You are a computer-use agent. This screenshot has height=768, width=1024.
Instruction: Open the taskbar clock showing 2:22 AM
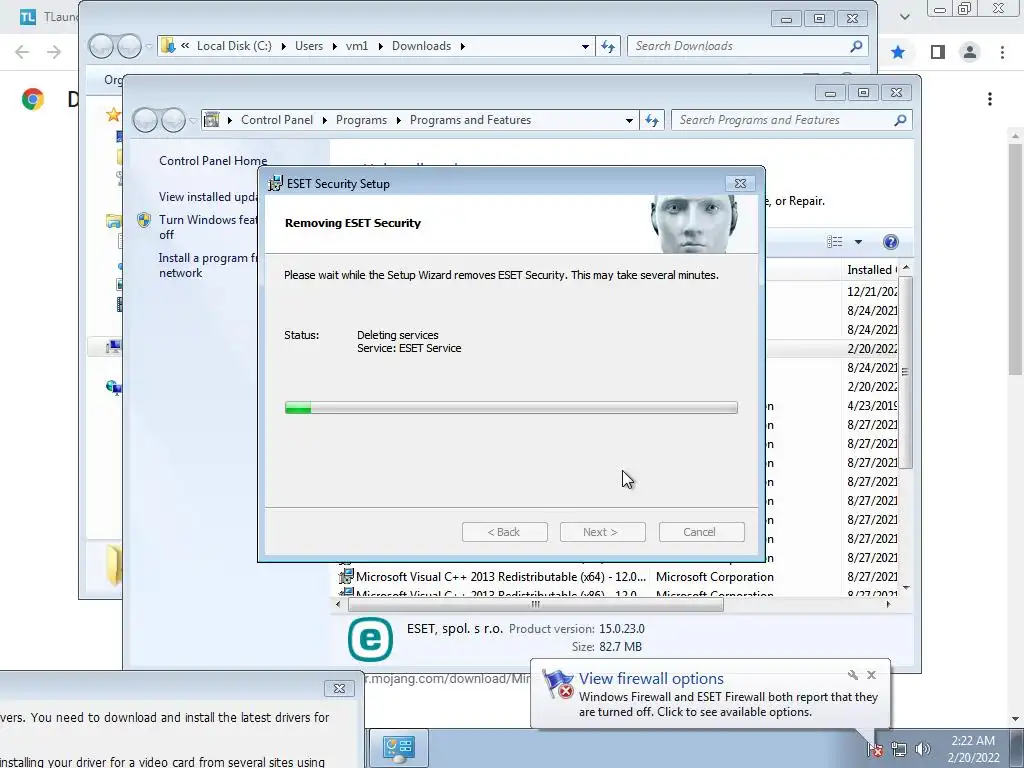click(973, 749)
